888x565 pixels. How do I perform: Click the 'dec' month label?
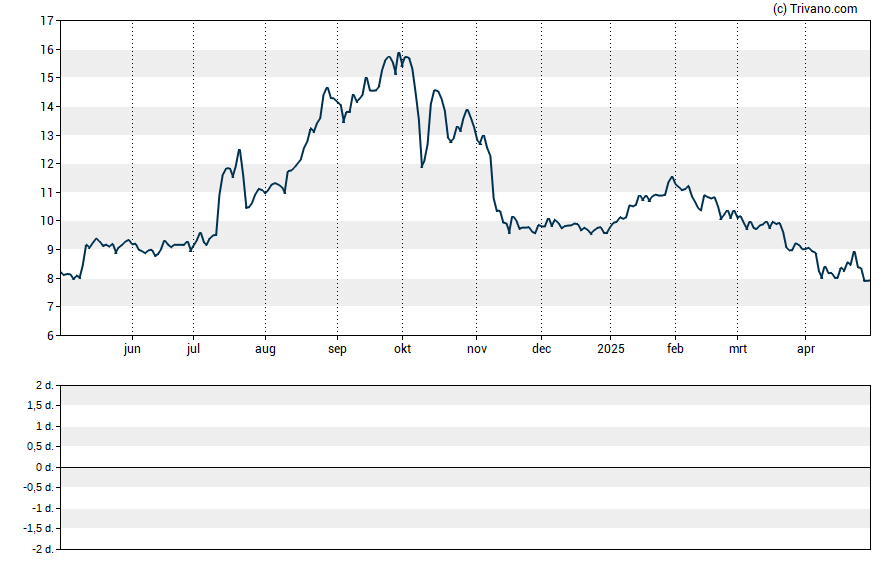coord(541,349)
